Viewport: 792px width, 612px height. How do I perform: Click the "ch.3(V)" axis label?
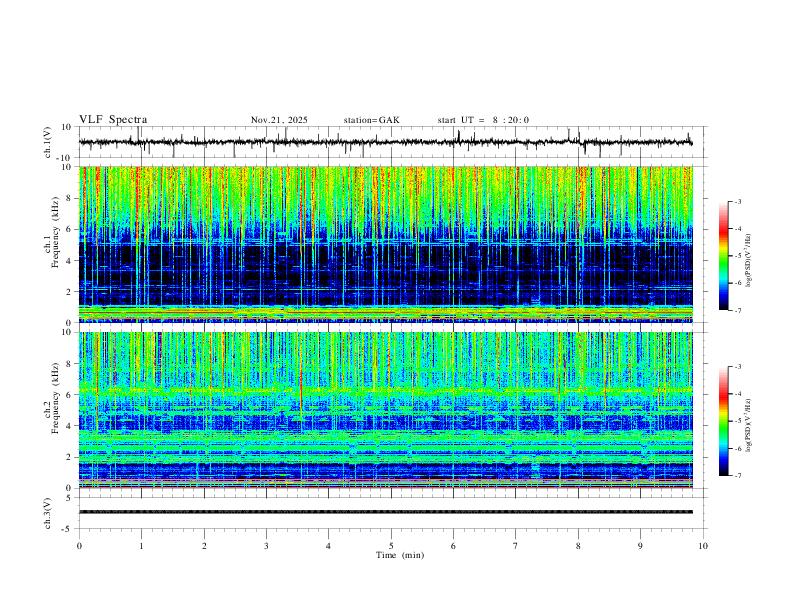tap(48, 514)
